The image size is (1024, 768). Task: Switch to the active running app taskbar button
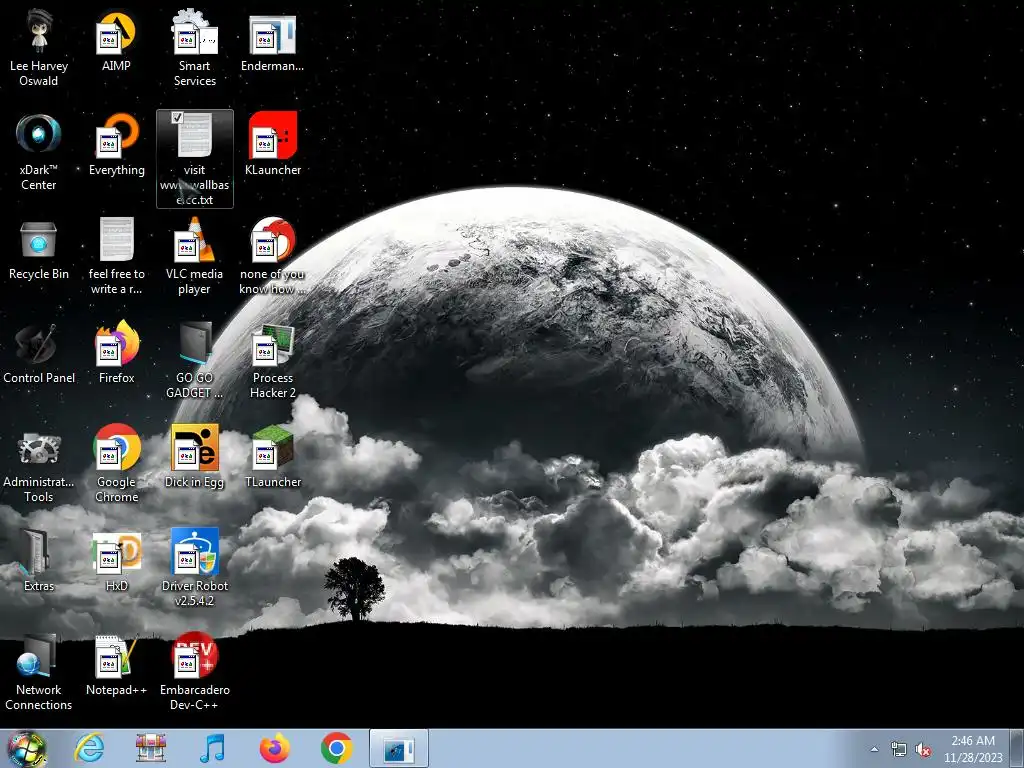399,748
